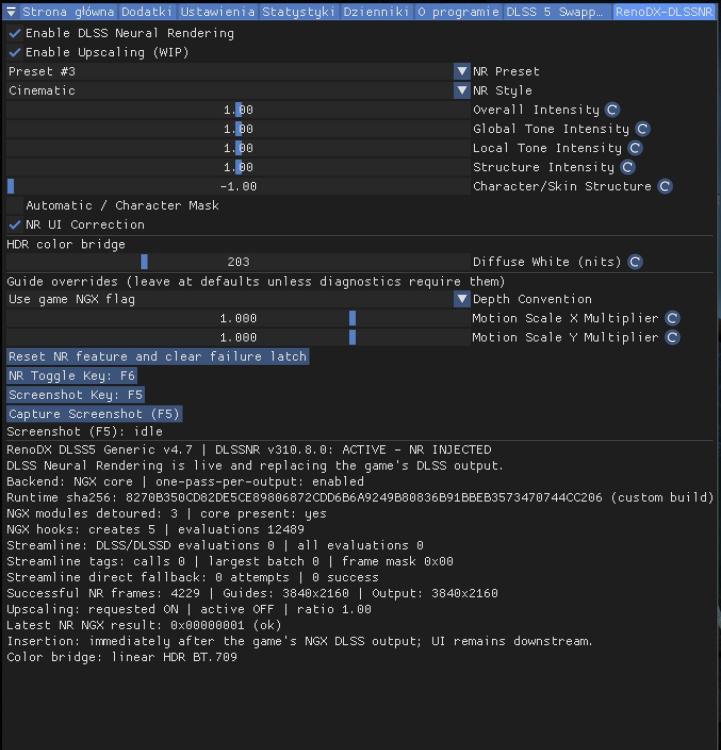Click the DLSS Neural Rendering is live line
The image size is (721, 750).
point(255,465)
